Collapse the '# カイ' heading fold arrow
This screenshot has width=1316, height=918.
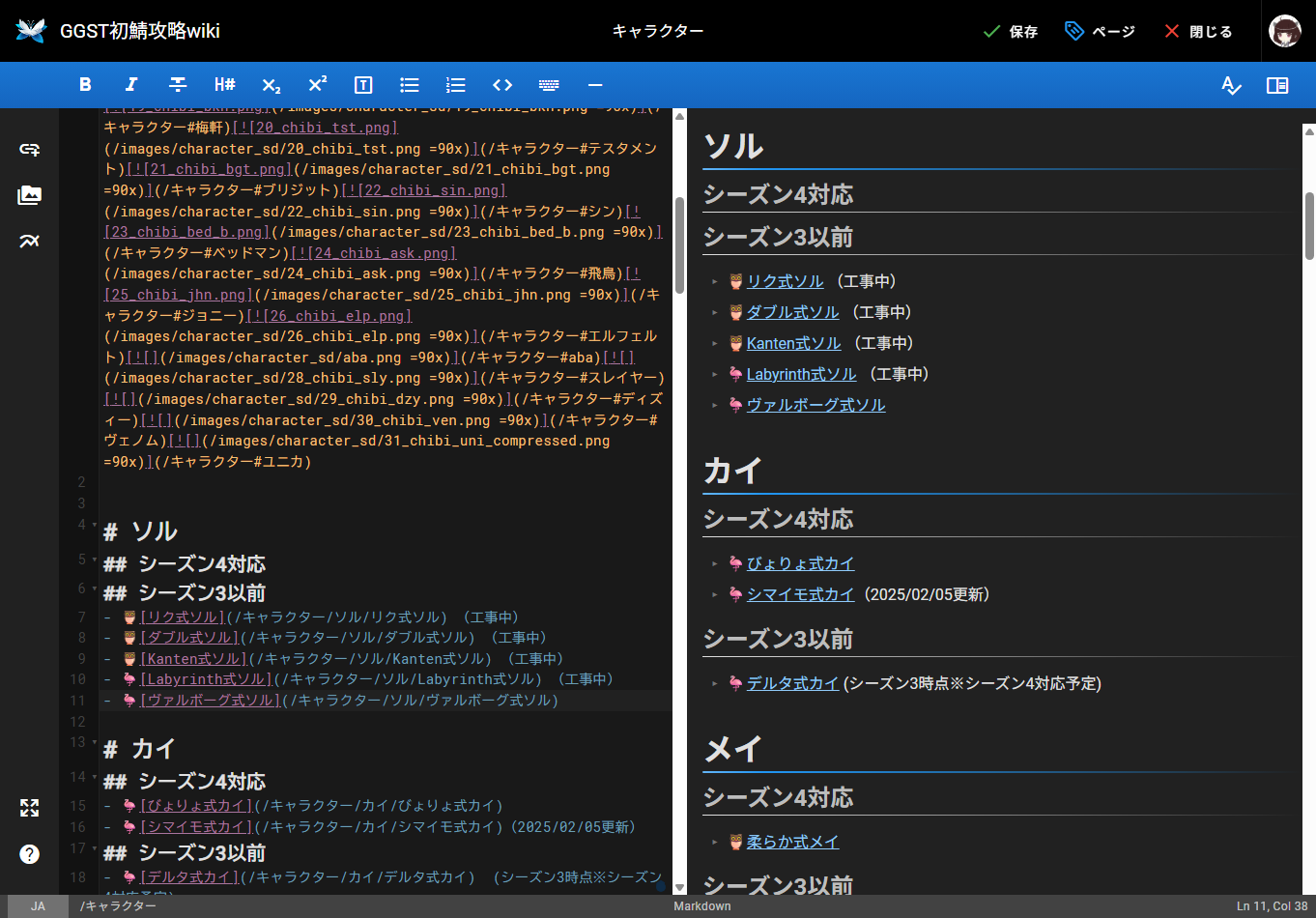(94, 742)
